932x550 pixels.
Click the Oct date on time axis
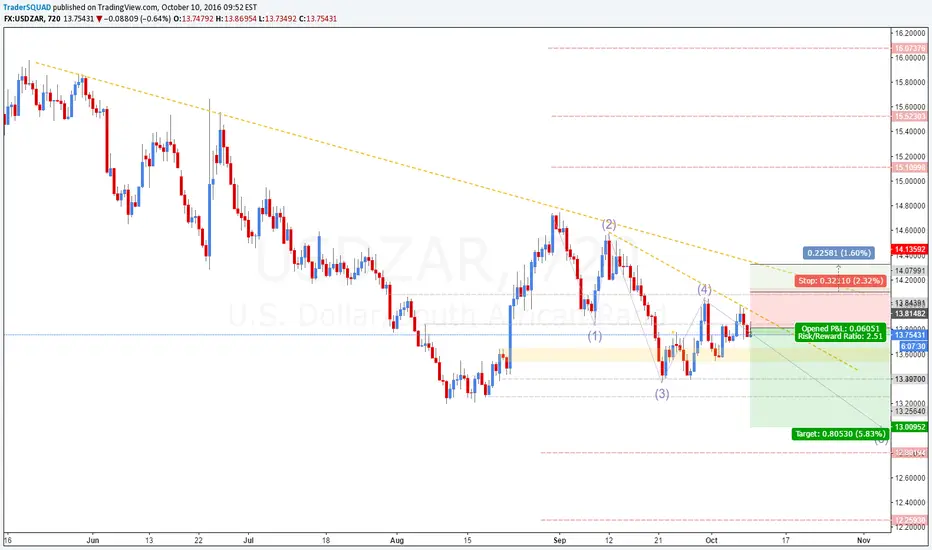click(711, 540)
